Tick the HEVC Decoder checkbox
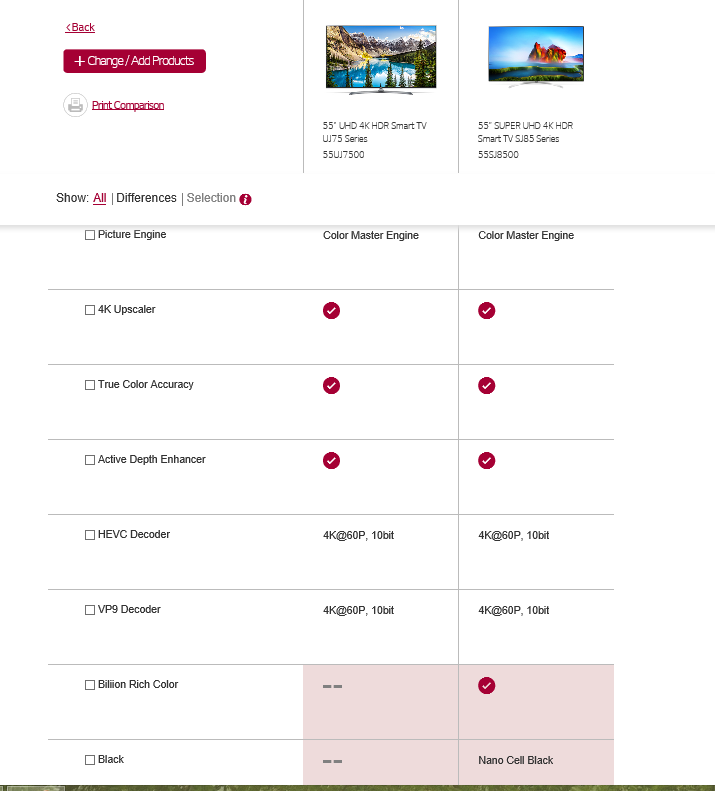Image resolution: width=715 pixels, height=791 pixels. (90, 535)
